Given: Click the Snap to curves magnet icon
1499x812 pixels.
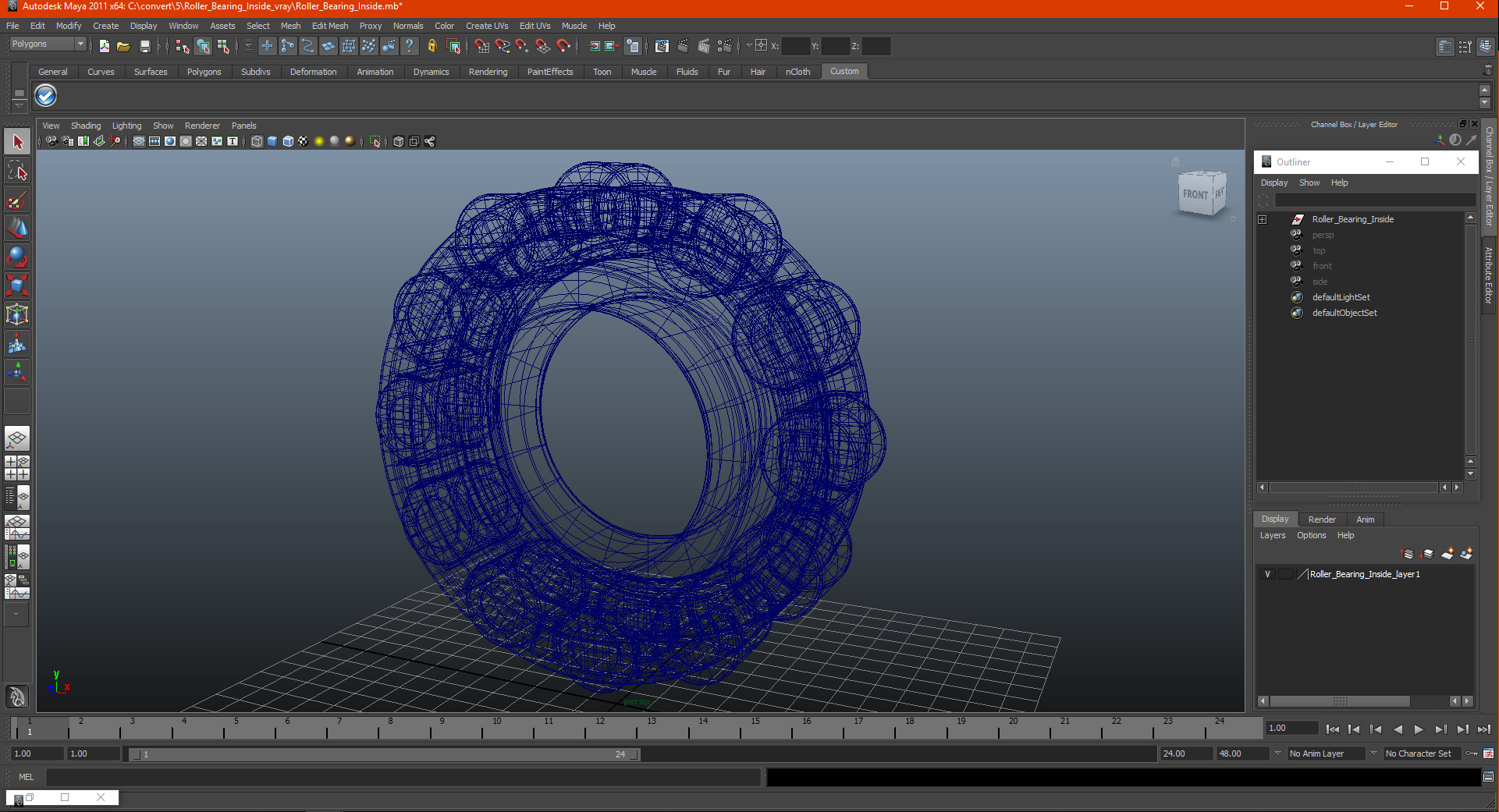Looking at the screenshot, I should [503, 46].
